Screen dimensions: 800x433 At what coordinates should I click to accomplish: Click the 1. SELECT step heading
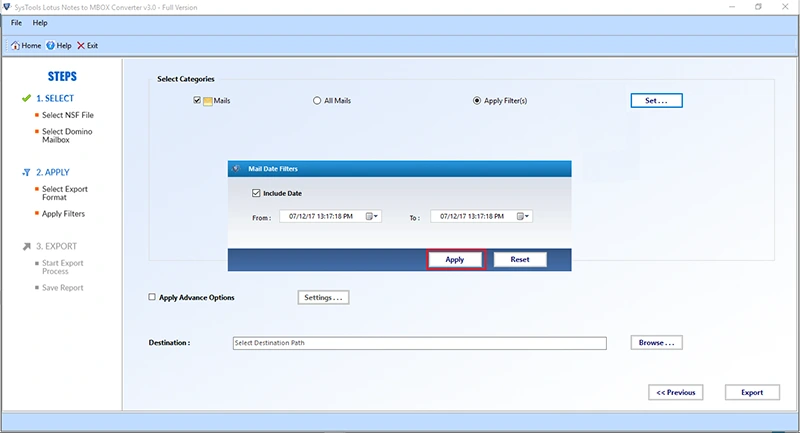click(x=55, y=98)
